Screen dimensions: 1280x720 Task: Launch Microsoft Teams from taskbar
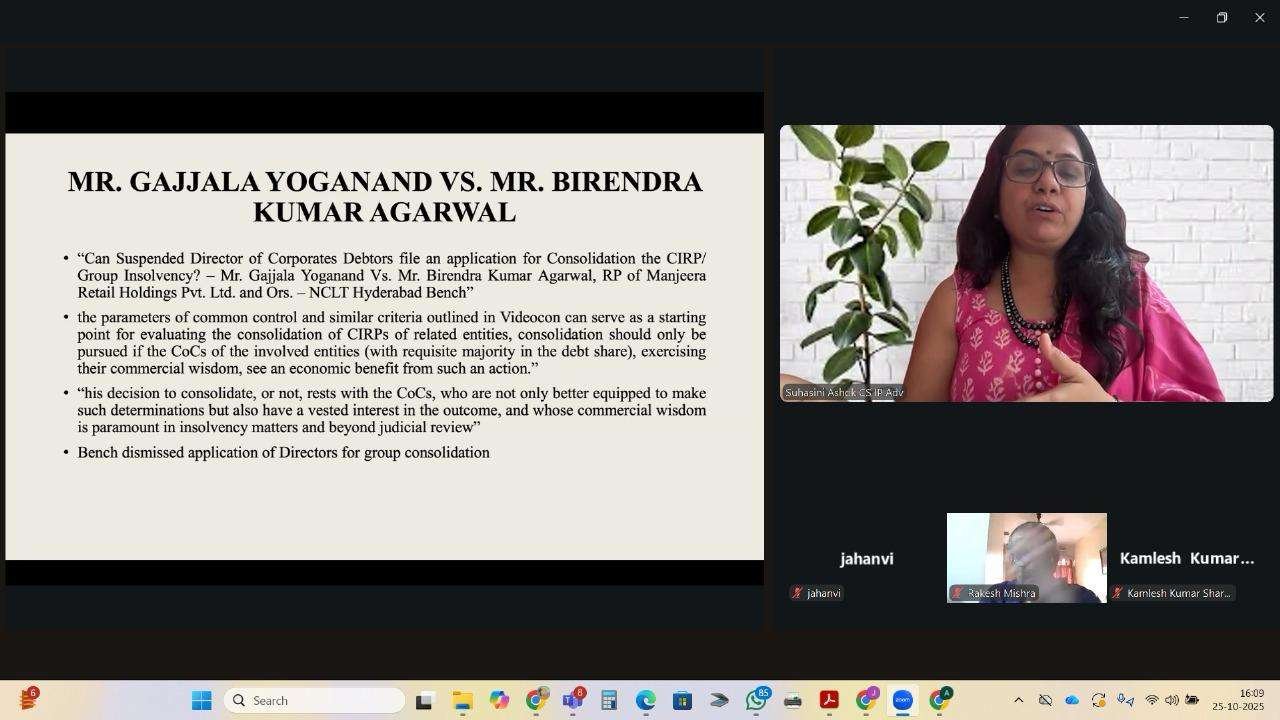(x=572, y=701)
